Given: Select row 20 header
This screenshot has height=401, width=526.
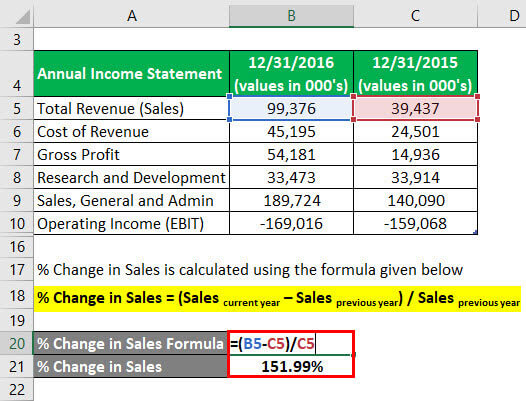Looking at the screenshot, I should 17,344.
